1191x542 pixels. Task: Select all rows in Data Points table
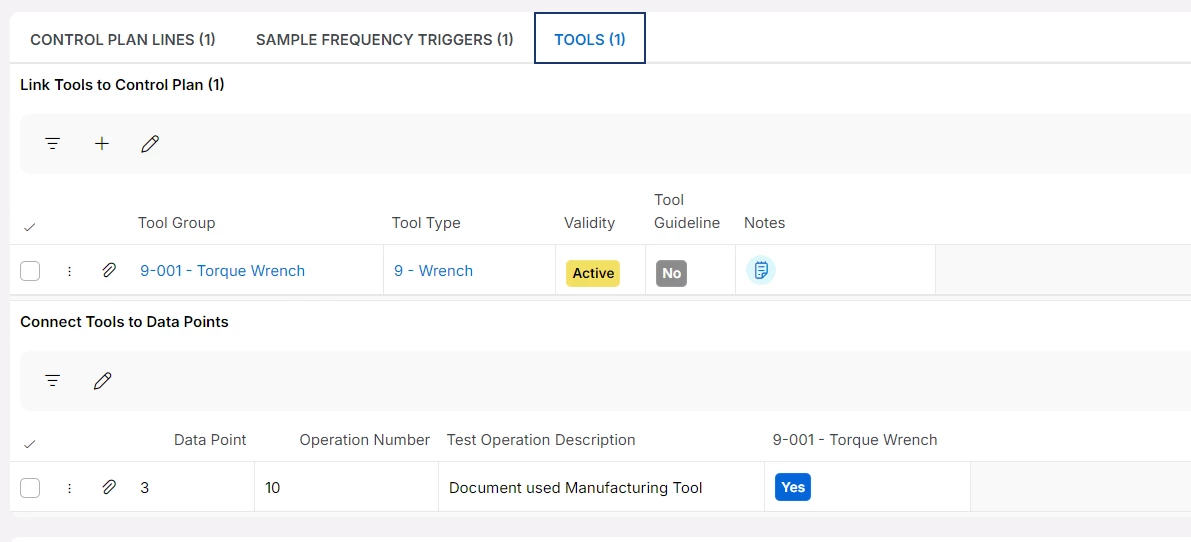pyautogui.click(x=29, y=444)
